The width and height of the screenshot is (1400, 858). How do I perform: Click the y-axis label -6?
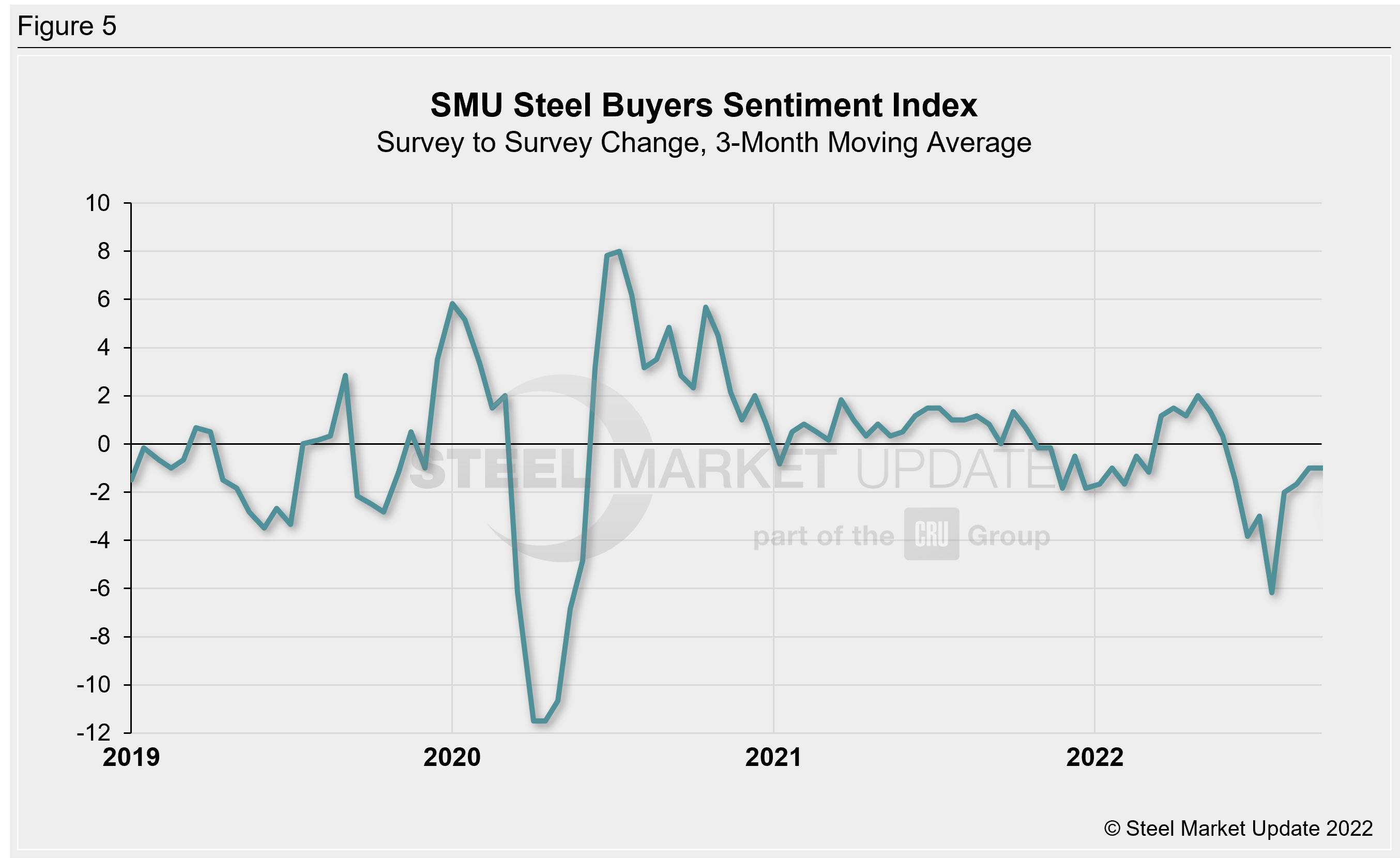click(99, 589)
